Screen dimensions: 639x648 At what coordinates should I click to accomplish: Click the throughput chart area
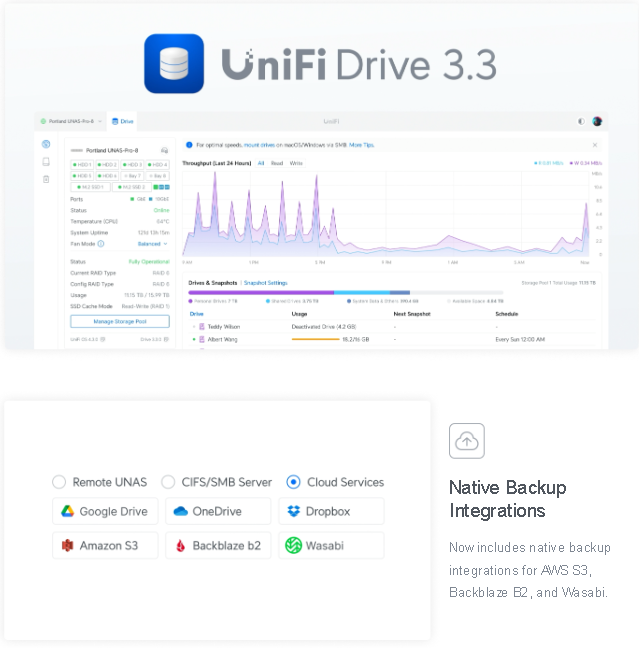tap(386, 214)
